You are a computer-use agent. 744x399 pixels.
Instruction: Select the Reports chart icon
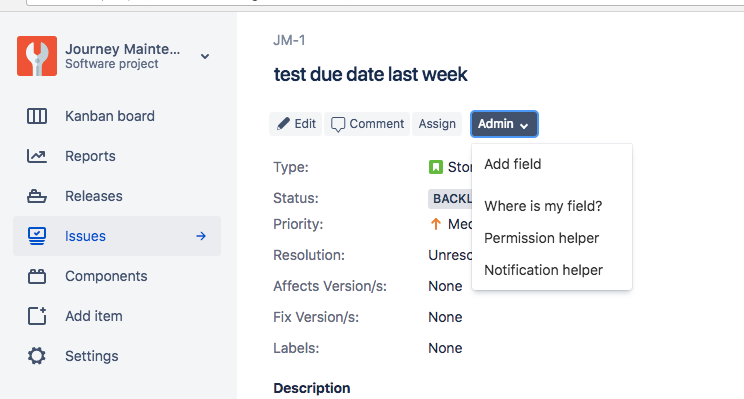37,156
